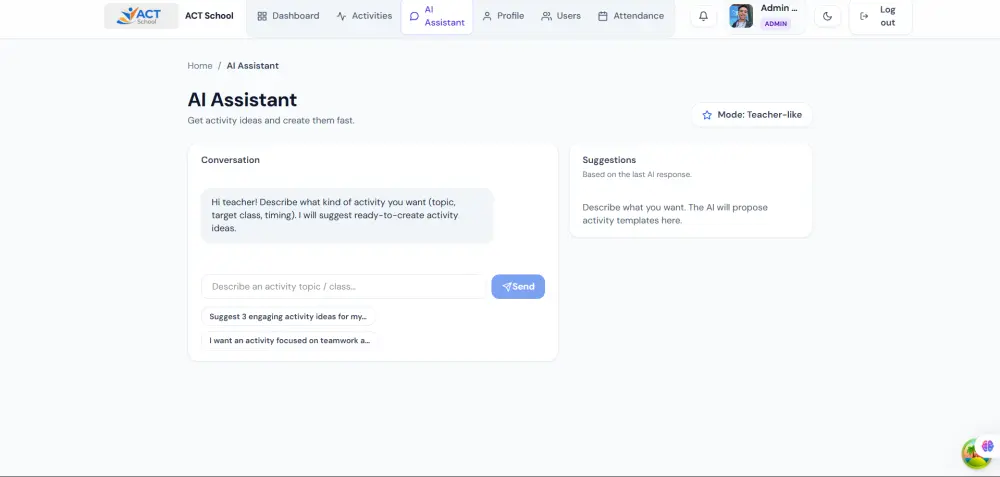The image size is (1000, 477).
Task: Open the Dashboard tab
Action: tap(288, 16)
